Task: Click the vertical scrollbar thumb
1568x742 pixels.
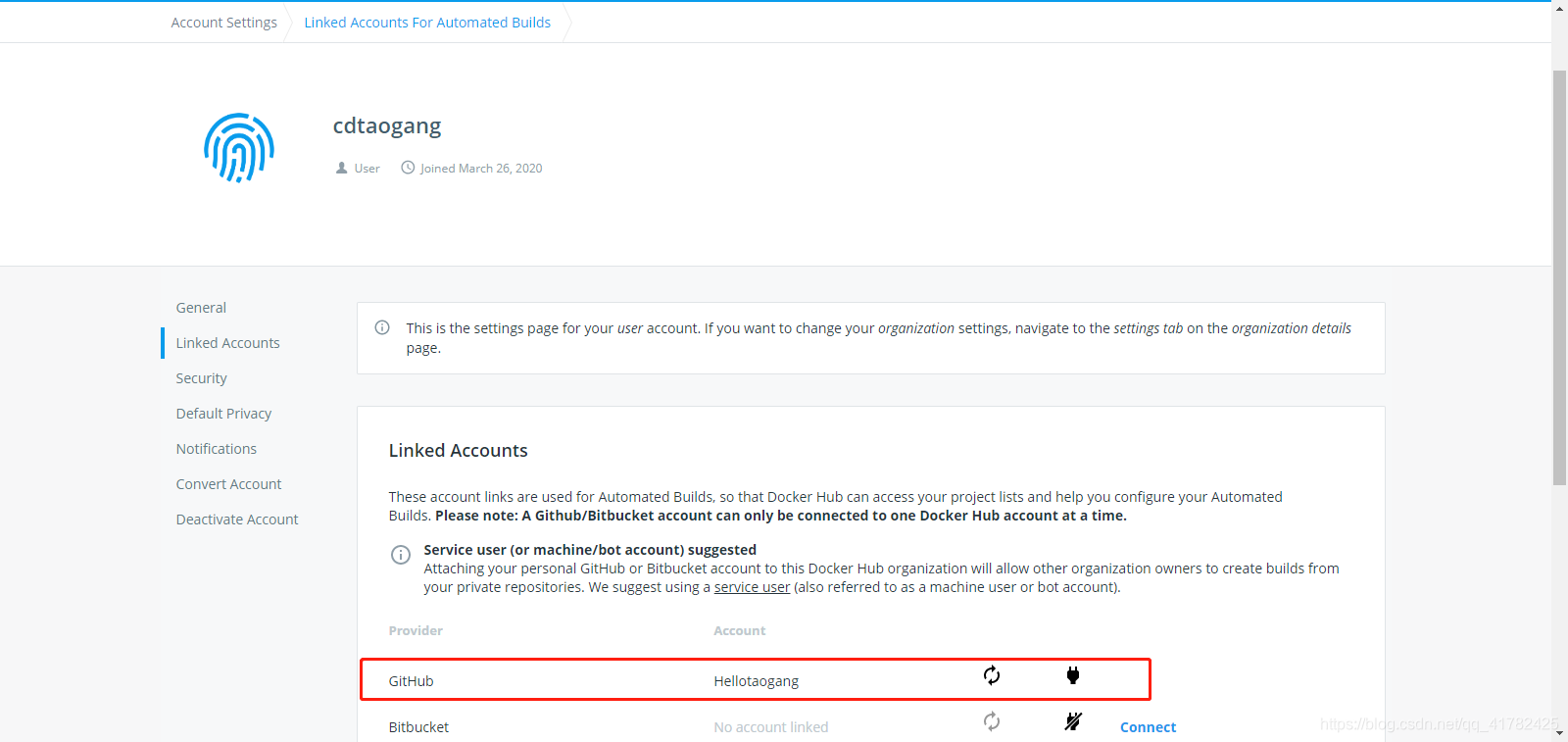Action: coord(1559,277)
